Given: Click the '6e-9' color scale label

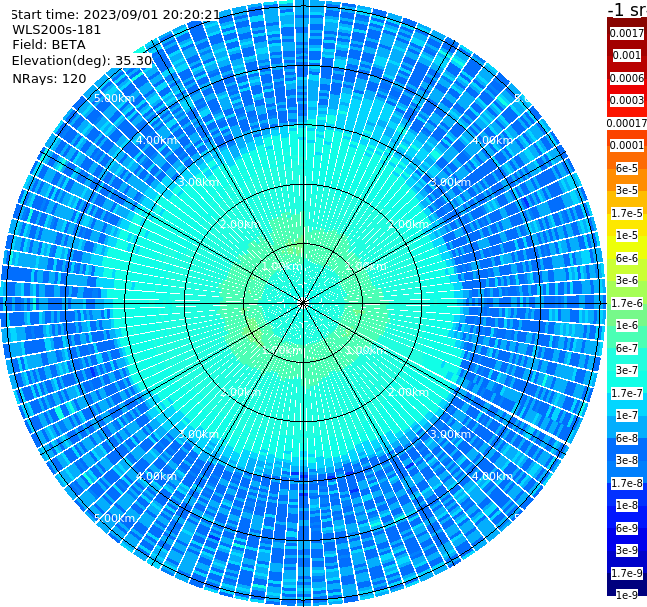Looking at the screenshot, I should pos(627,528).
